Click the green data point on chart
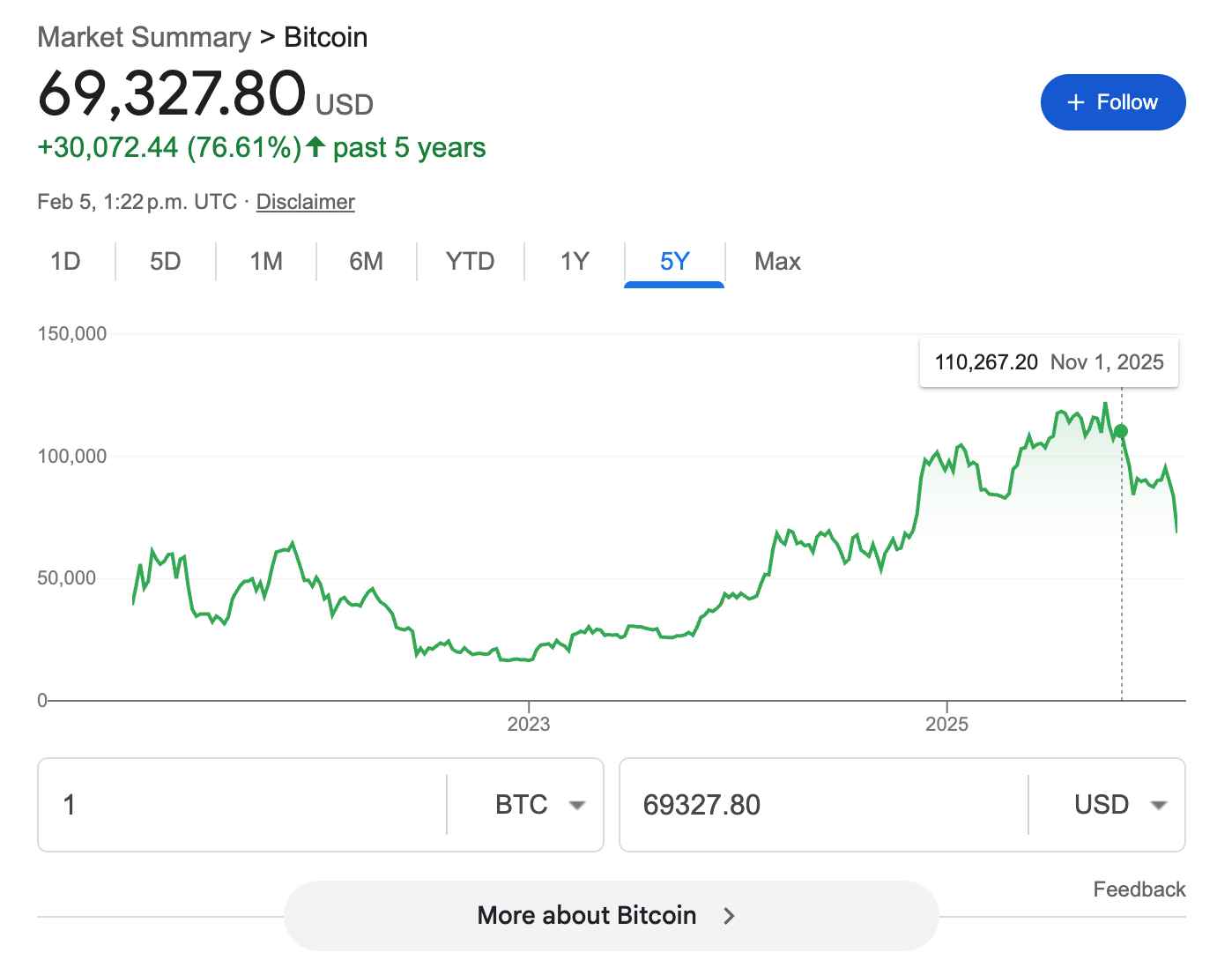 click(x=1121, y=431)
